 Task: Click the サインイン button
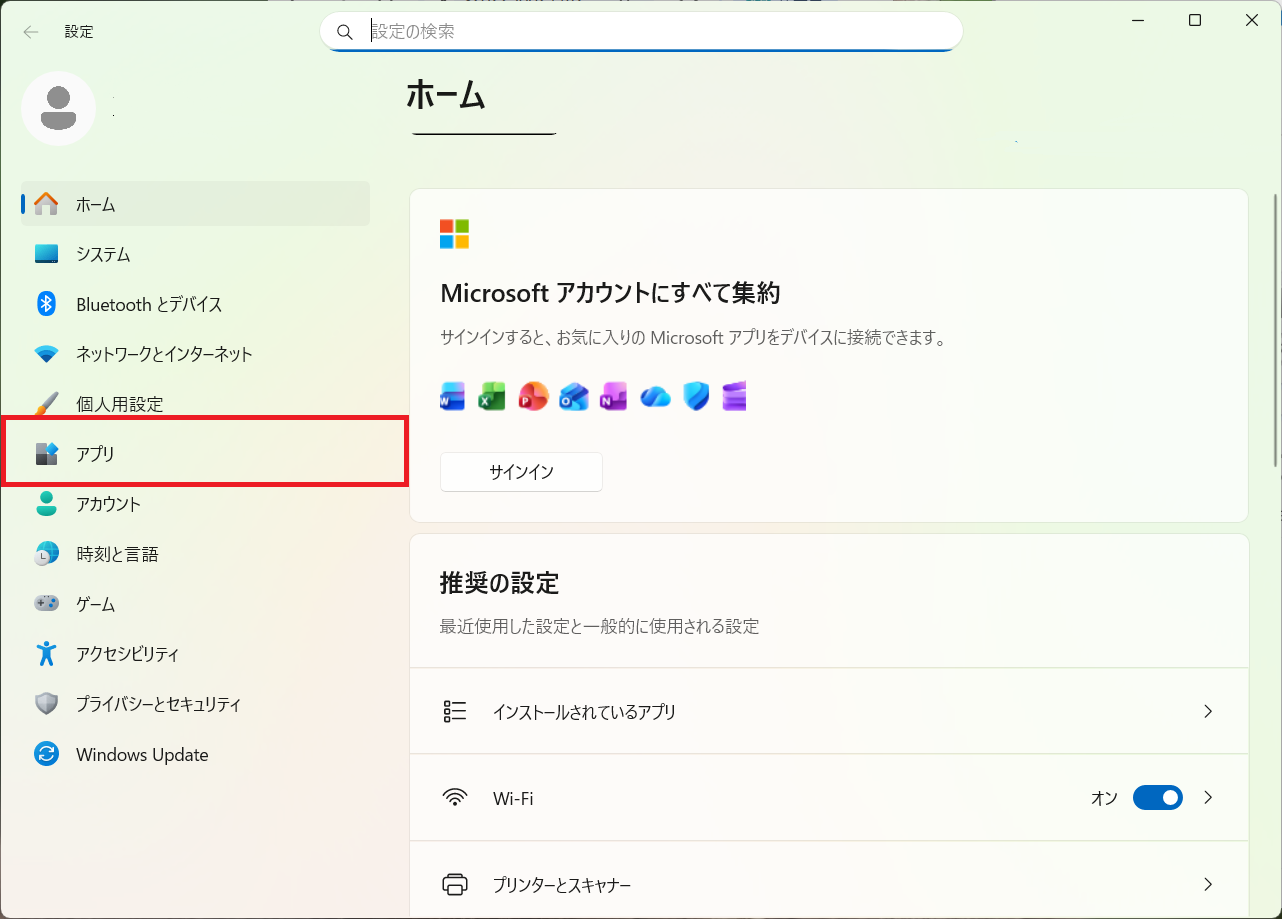click(x=521, y=472)
